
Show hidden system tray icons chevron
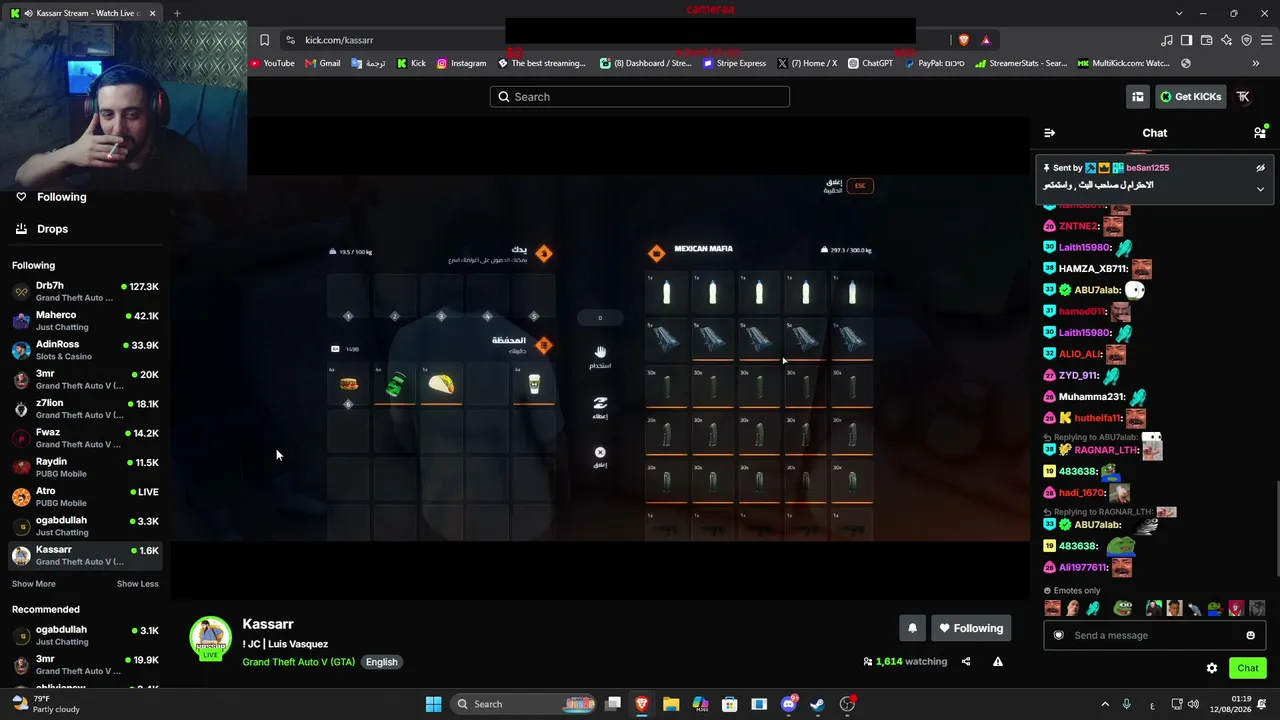click(x=1105, y=704)
